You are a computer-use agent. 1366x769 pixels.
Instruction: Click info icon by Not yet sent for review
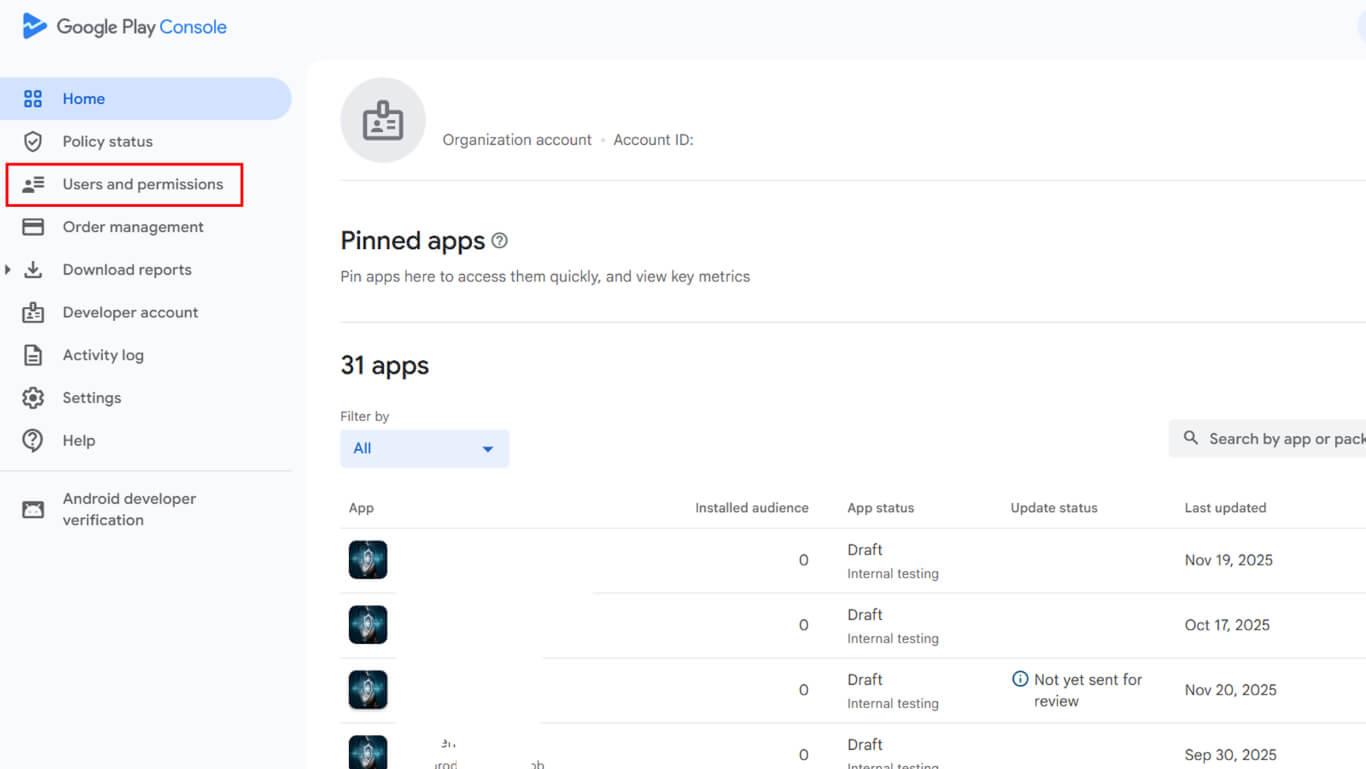tap(1020, 679)
